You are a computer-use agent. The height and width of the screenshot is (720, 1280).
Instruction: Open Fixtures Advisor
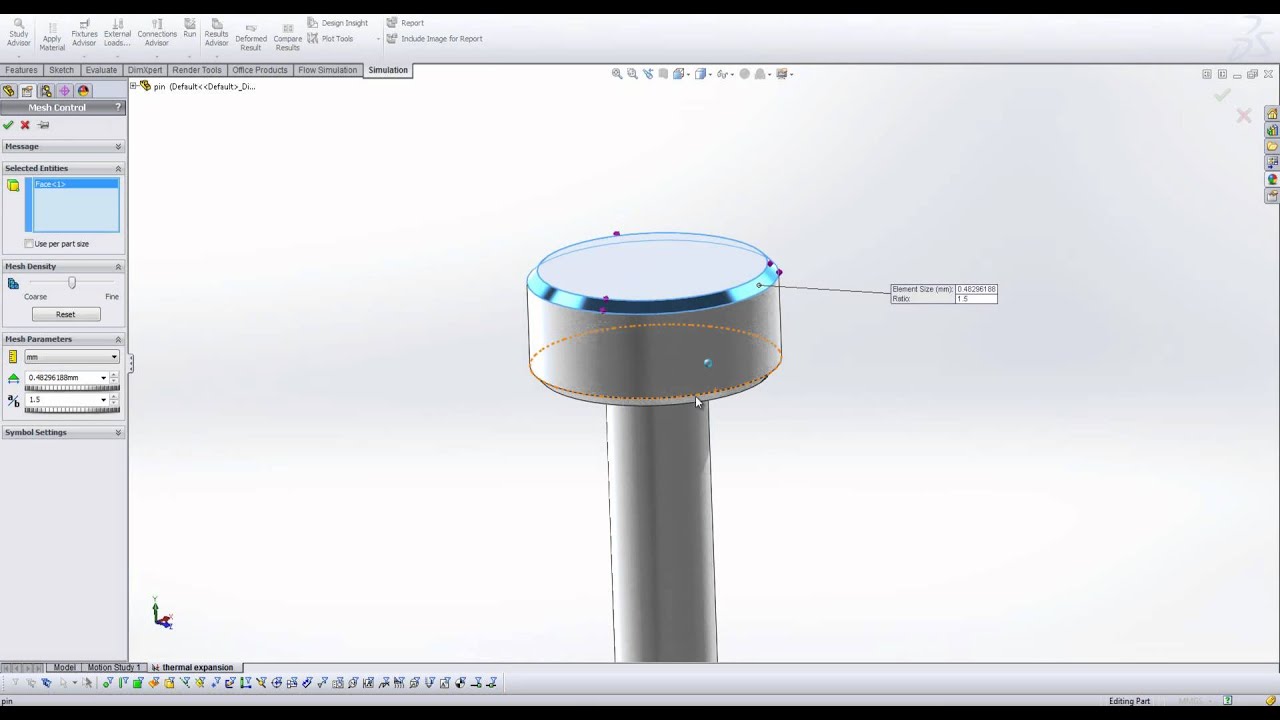point(84,32)
